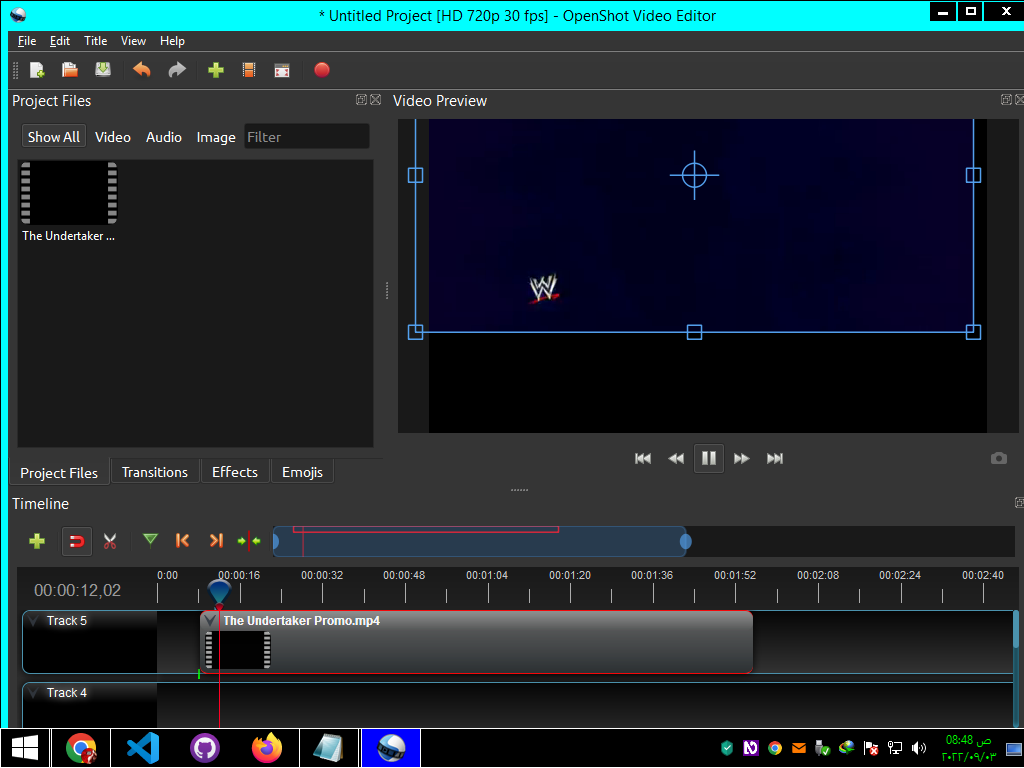Create a new project from toolbar

coord(37,70)
